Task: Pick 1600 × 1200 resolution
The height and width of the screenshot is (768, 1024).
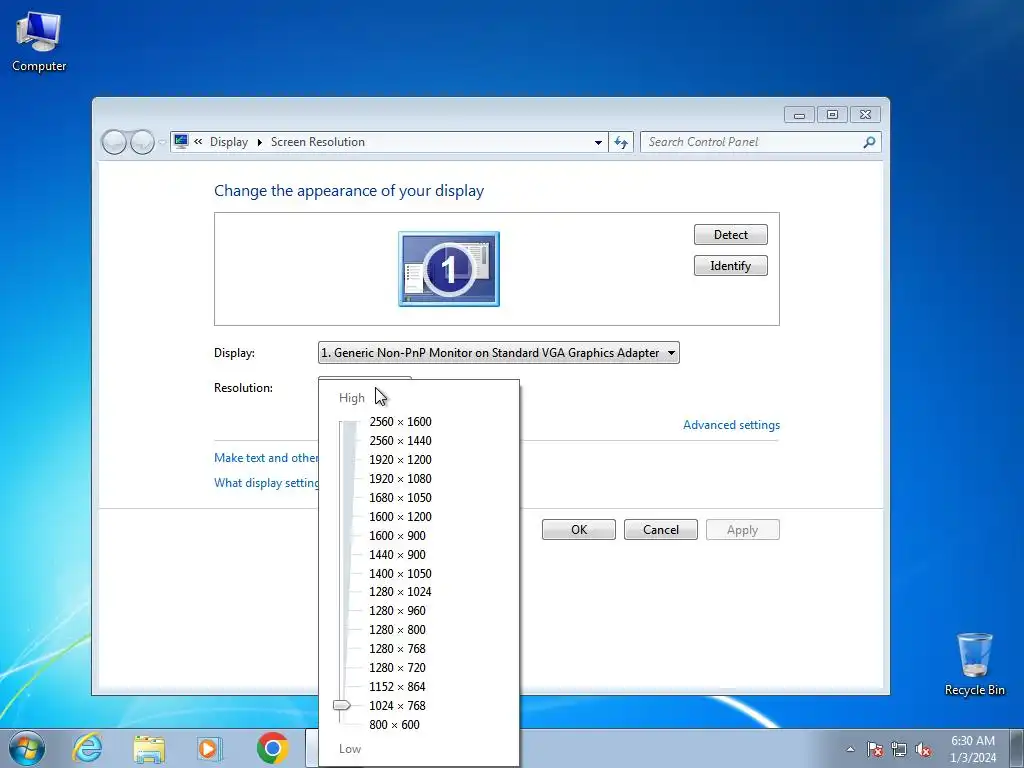Action: 400,517
